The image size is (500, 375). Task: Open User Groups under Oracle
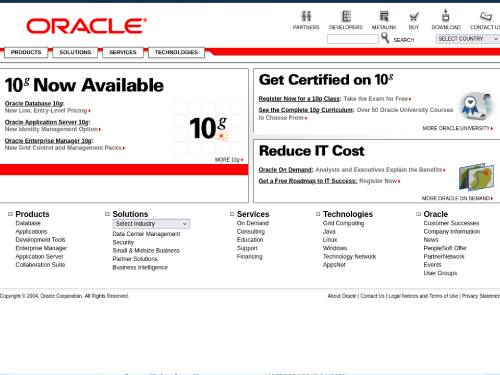click(440, 273)
